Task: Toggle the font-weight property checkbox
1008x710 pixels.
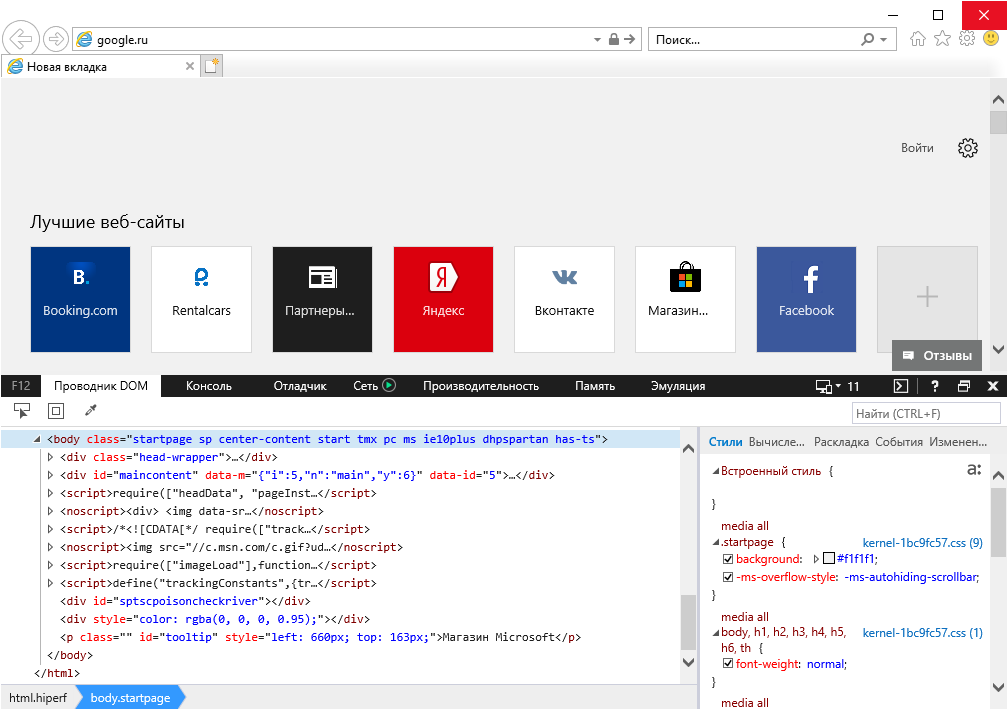Action: point(728,663)
